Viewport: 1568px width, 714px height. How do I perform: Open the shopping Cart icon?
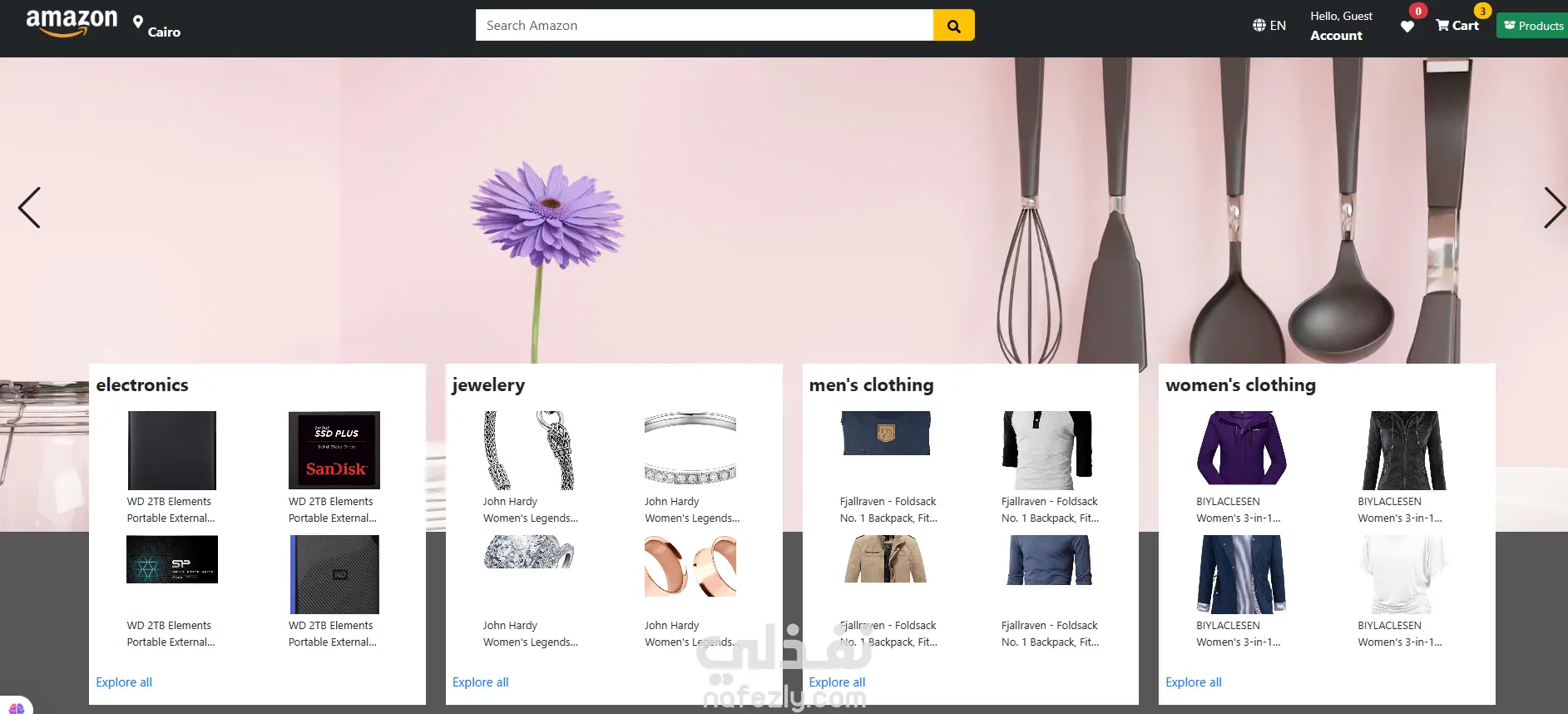click(1457, 26)
